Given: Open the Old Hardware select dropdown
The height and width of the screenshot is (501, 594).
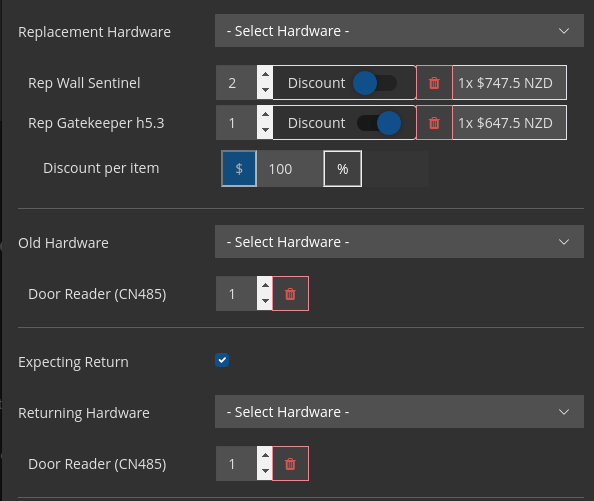Looking at the screenshot, I should [x=399, y=242].
